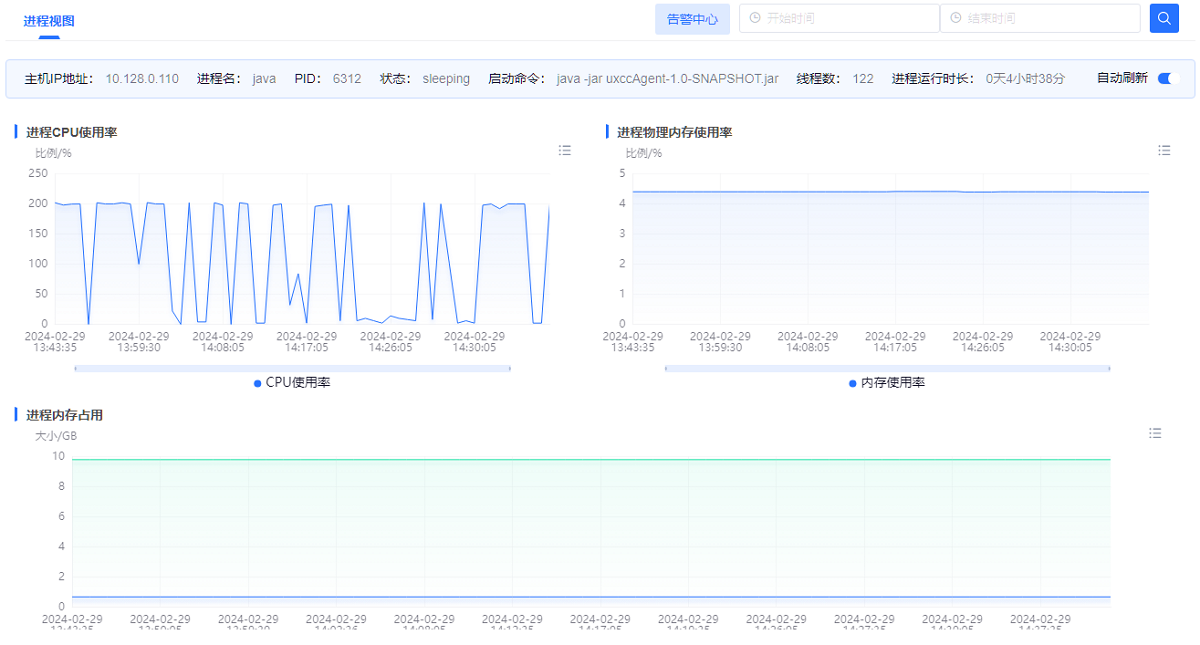
Task: Click the startup command java -jar text
Action: tap(667, 78)
